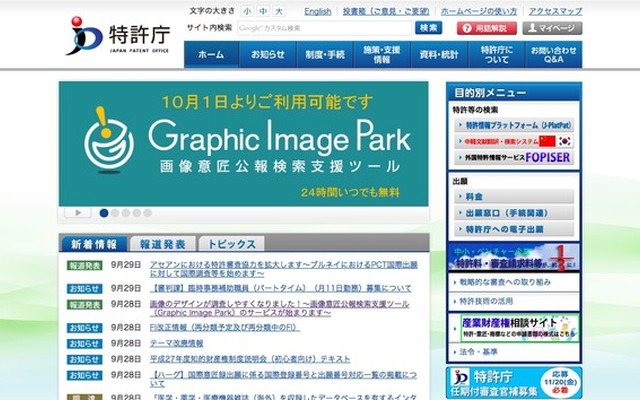Image resolution: width=640 pixels, height=400 pixels.
Task: Open the 用語解説 glossary button
Action: coord(487,28)
